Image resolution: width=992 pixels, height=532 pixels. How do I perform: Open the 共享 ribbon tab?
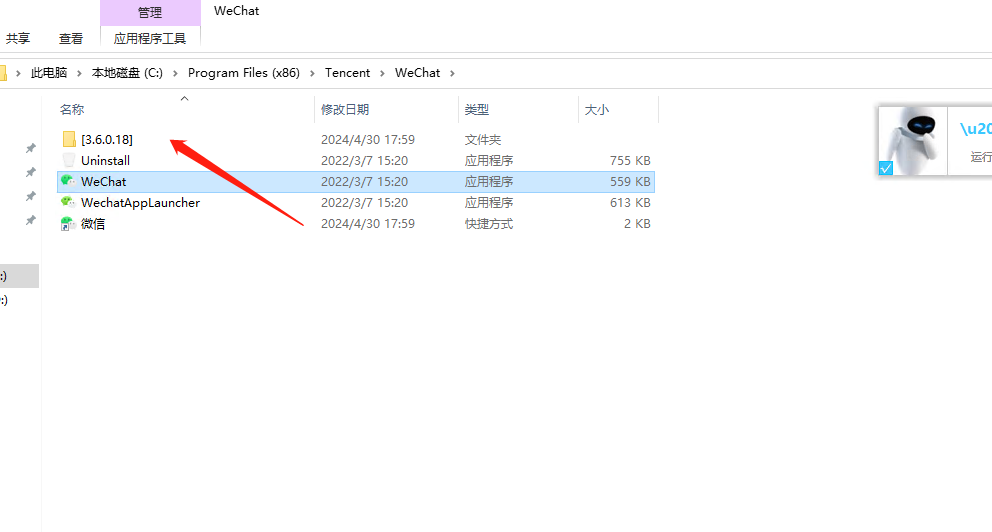point(18,38)
